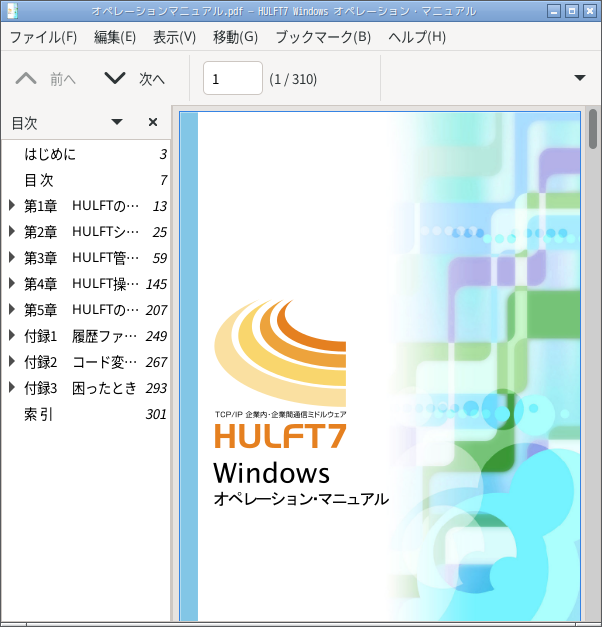Click the 前へ button label
This screenshot has width=602, height=627.
(63, 79)
